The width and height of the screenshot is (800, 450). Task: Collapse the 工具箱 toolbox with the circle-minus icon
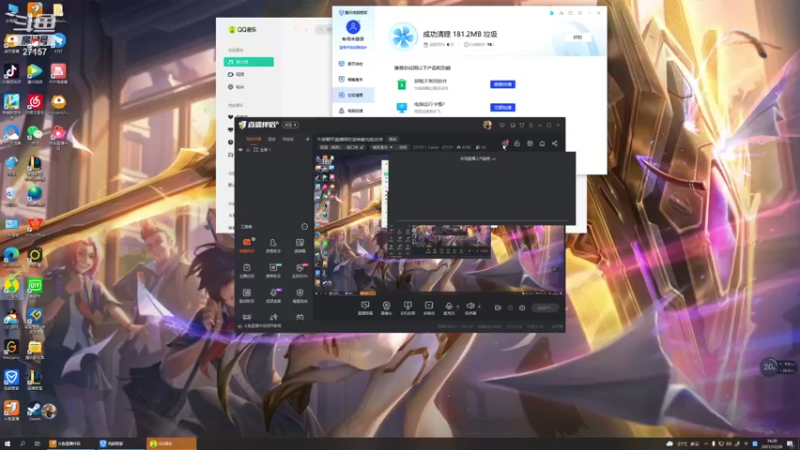pyautogui.click(x=304, y=227)
